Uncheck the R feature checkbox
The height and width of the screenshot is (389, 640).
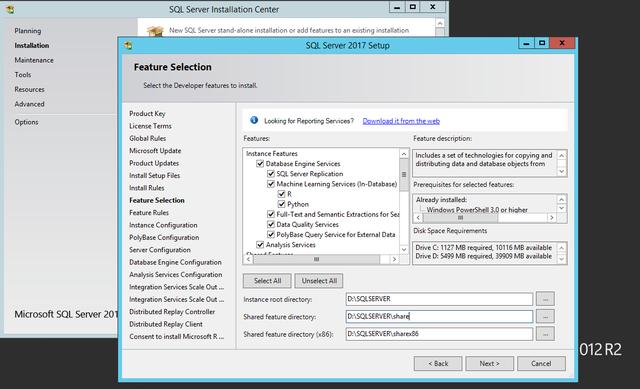point(281,194)
